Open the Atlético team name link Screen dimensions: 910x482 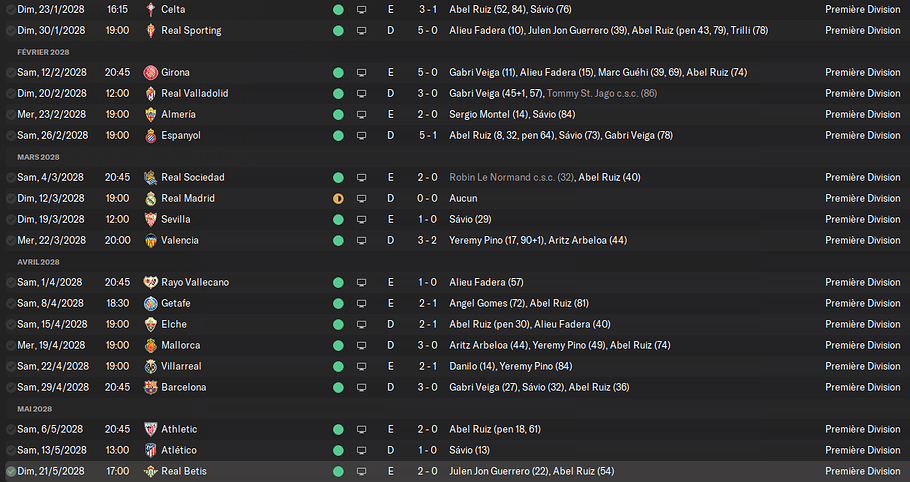[x=179, y=450]
